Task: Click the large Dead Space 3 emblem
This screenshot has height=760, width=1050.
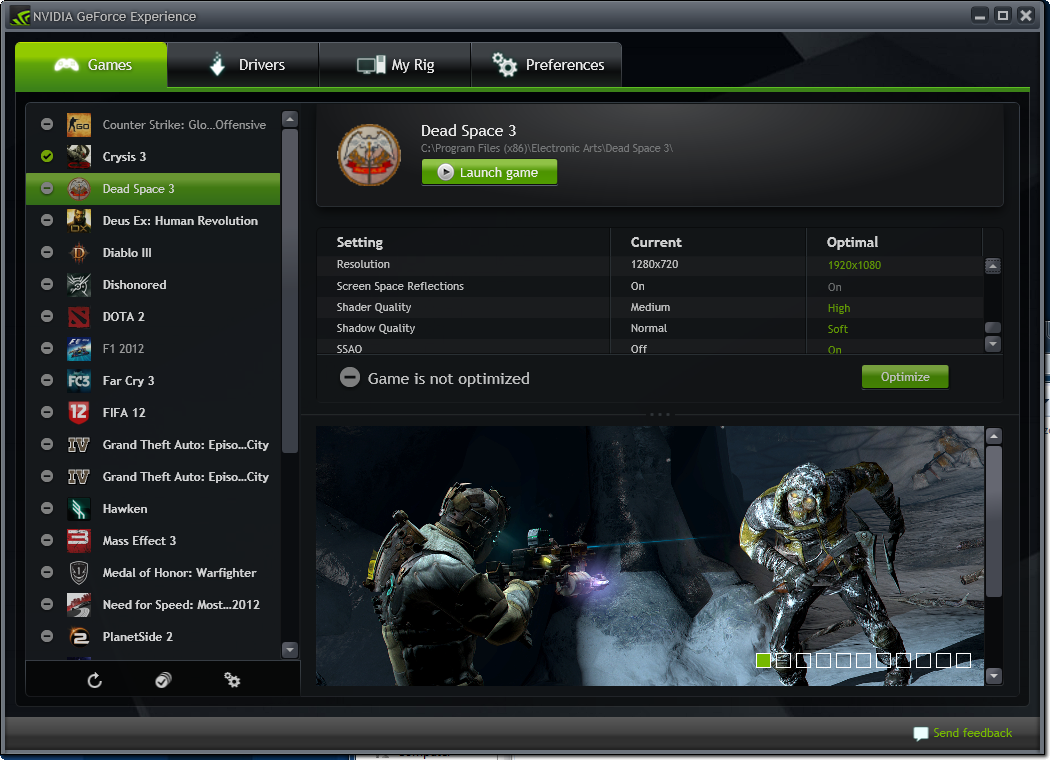Action: coord(369,155)
